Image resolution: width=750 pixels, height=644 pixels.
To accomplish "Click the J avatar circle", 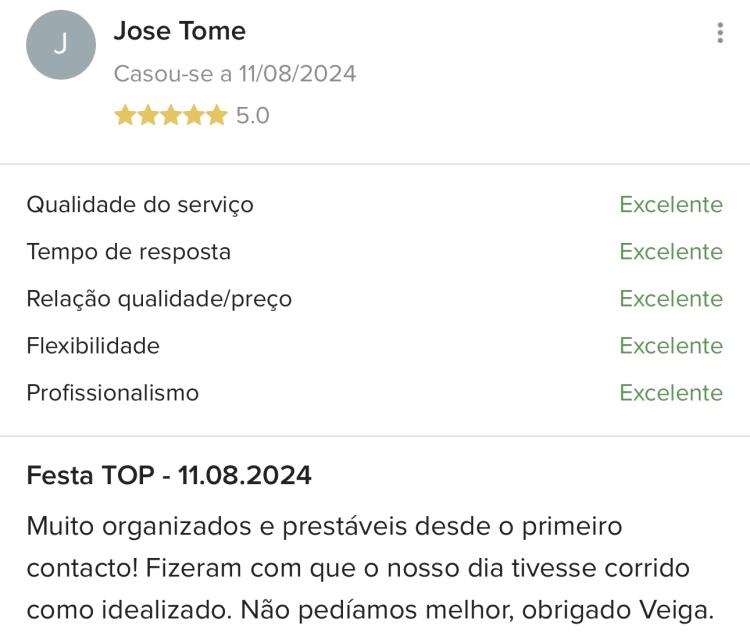I will point(61,44).
